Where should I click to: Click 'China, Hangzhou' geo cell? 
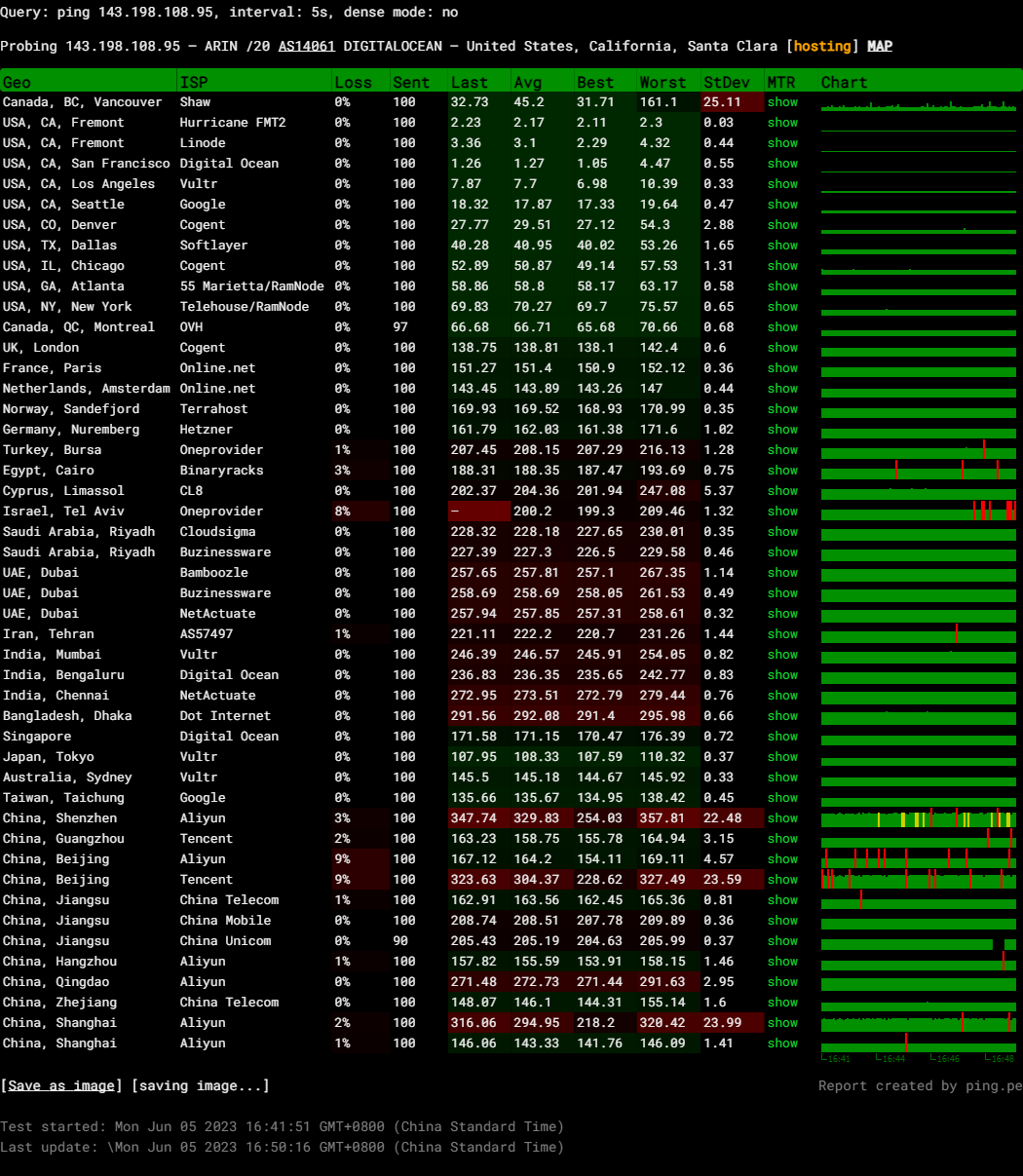pyautogui.click(x=59, y=961)
